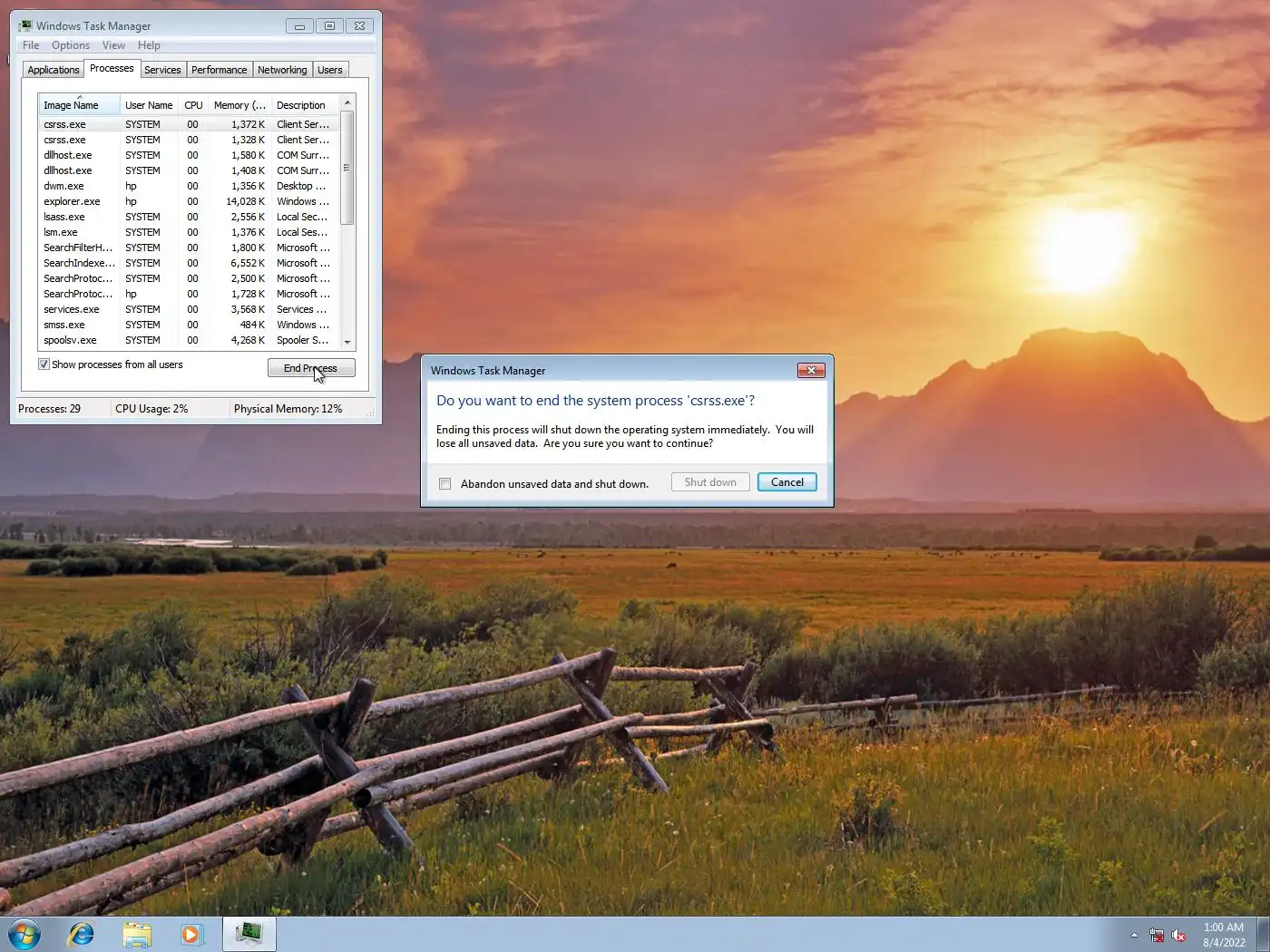This screenshot has height=952, width=1270.
Task: Sort by CPU column header
Action: tap(193, 105)
